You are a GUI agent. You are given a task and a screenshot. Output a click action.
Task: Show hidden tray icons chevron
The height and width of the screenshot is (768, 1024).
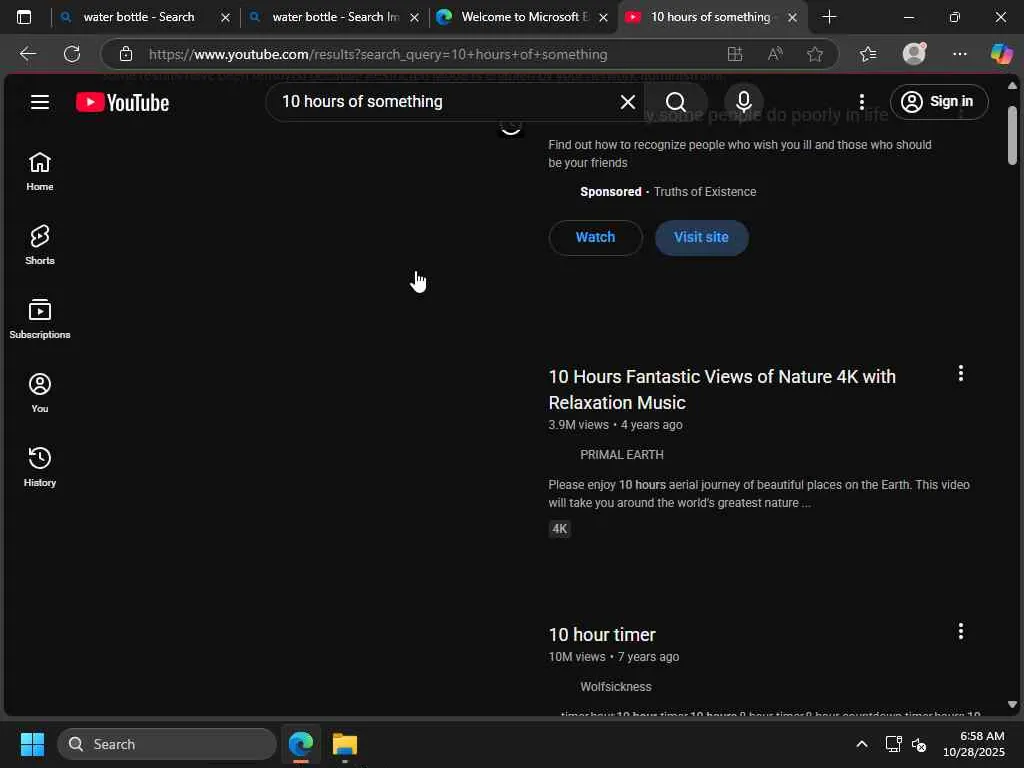[x=862, y=744]
